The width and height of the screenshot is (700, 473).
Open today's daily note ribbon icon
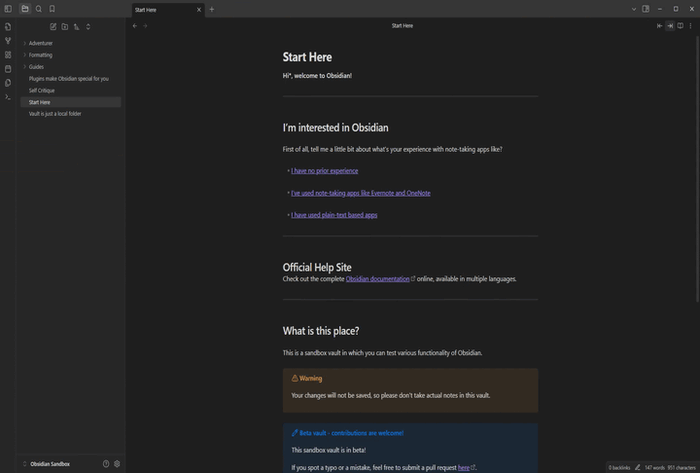(8, 69)
